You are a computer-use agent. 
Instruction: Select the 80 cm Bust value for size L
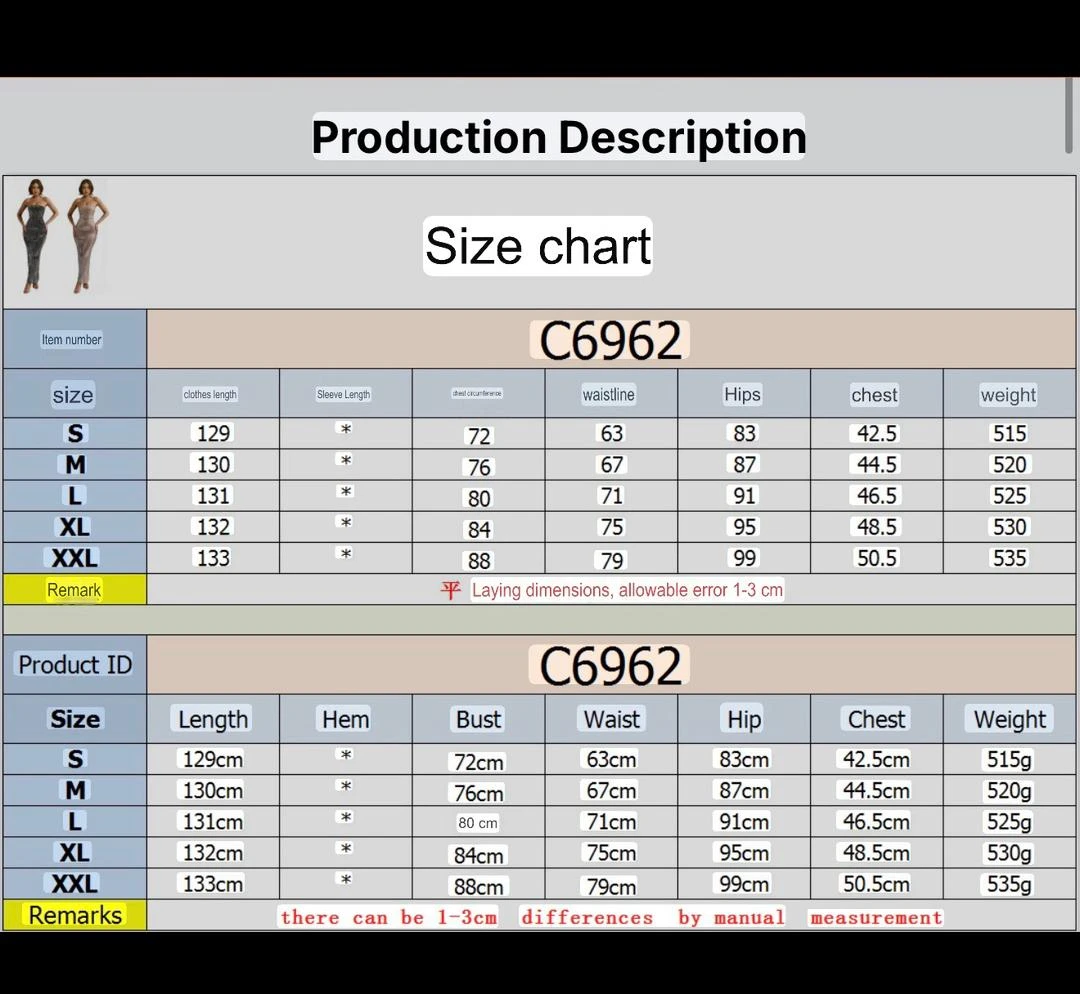pos(478,822)
